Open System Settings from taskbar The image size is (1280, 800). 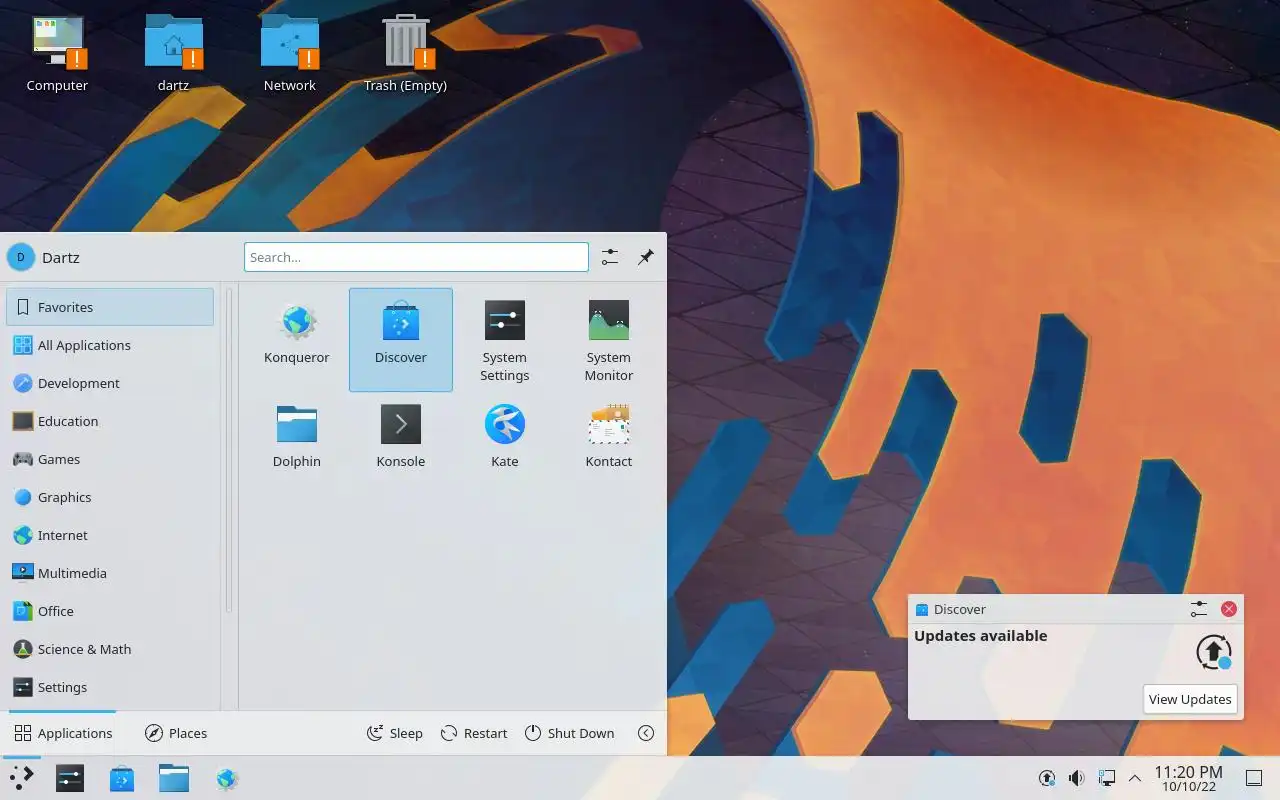pos(70,778)
